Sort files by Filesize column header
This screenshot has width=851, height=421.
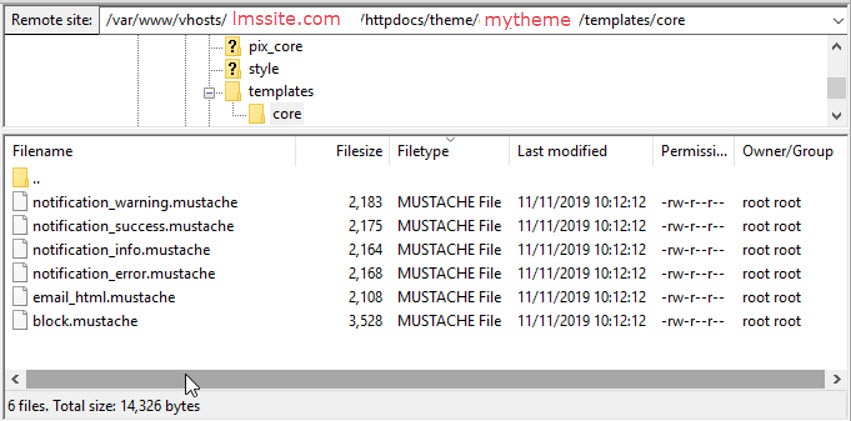pos(359,151)
